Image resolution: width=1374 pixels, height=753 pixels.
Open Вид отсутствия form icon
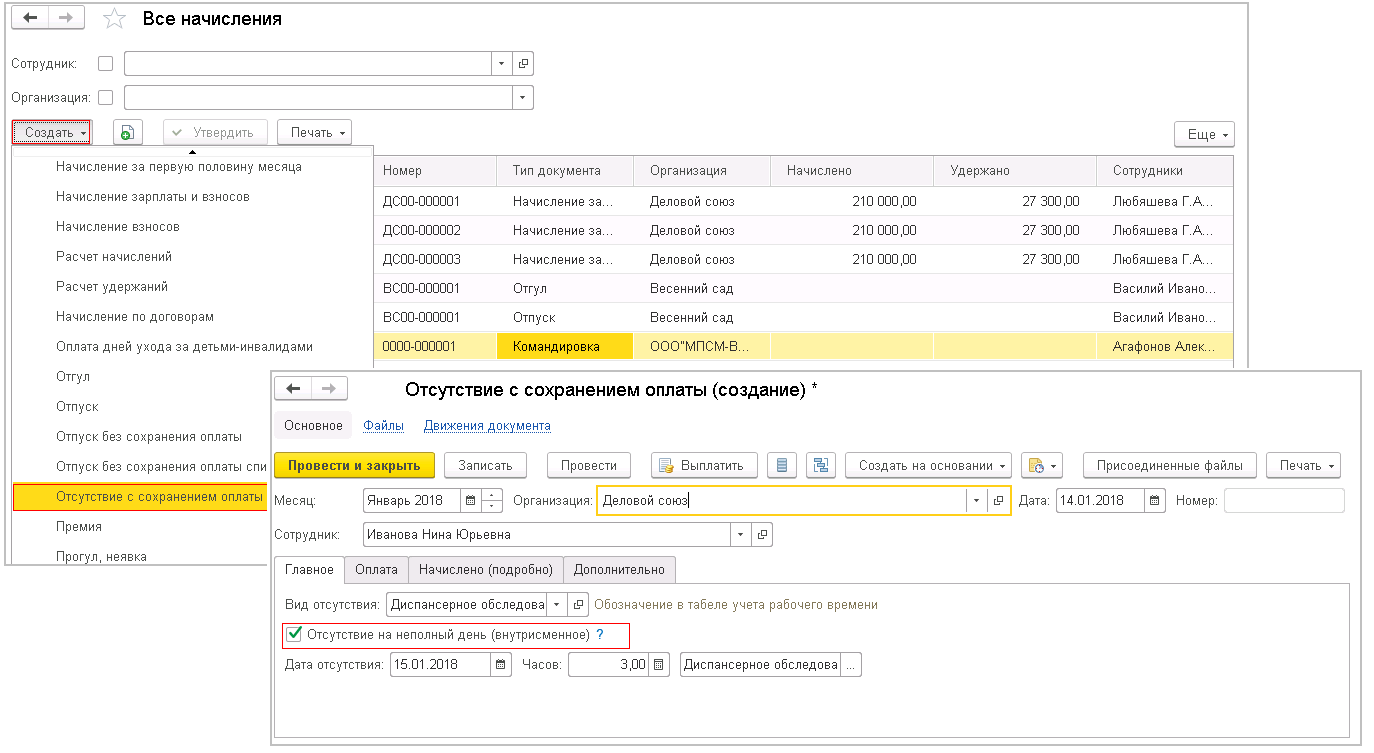pos(578,605)
